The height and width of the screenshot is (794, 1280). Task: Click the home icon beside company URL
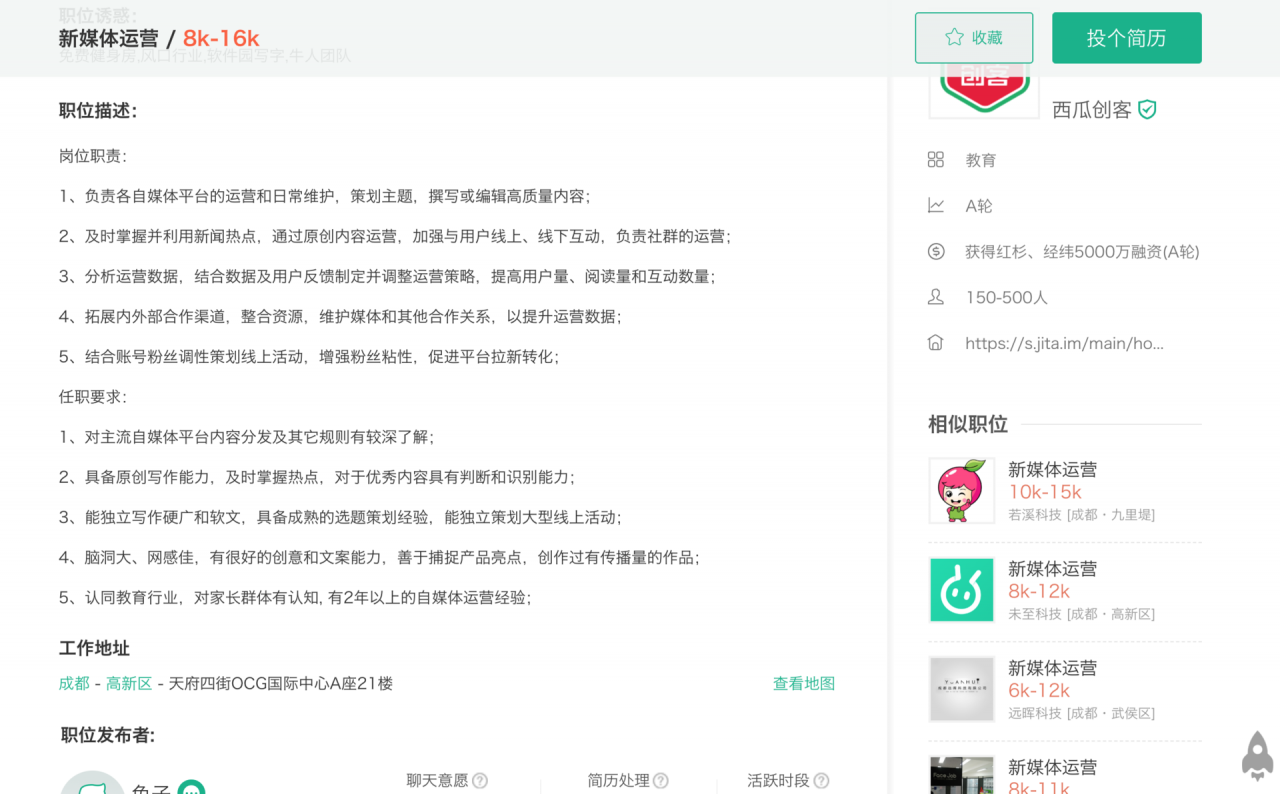(936, 343)
